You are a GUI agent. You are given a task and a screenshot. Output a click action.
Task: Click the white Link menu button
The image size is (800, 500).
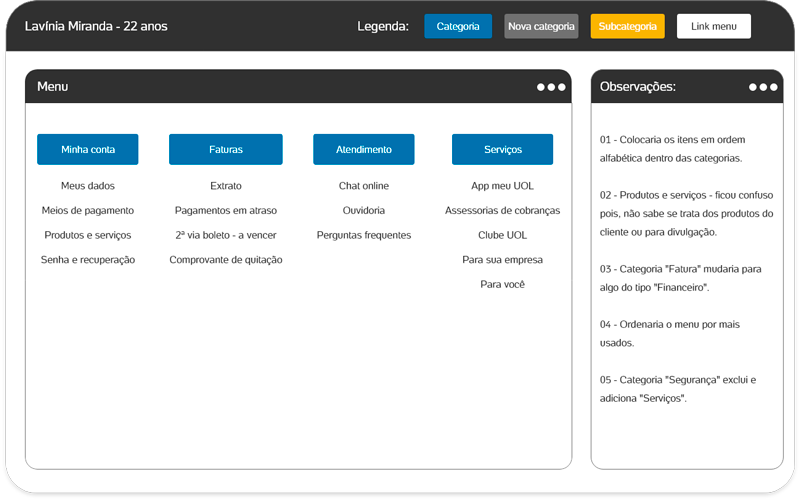[x=713, y=26]
